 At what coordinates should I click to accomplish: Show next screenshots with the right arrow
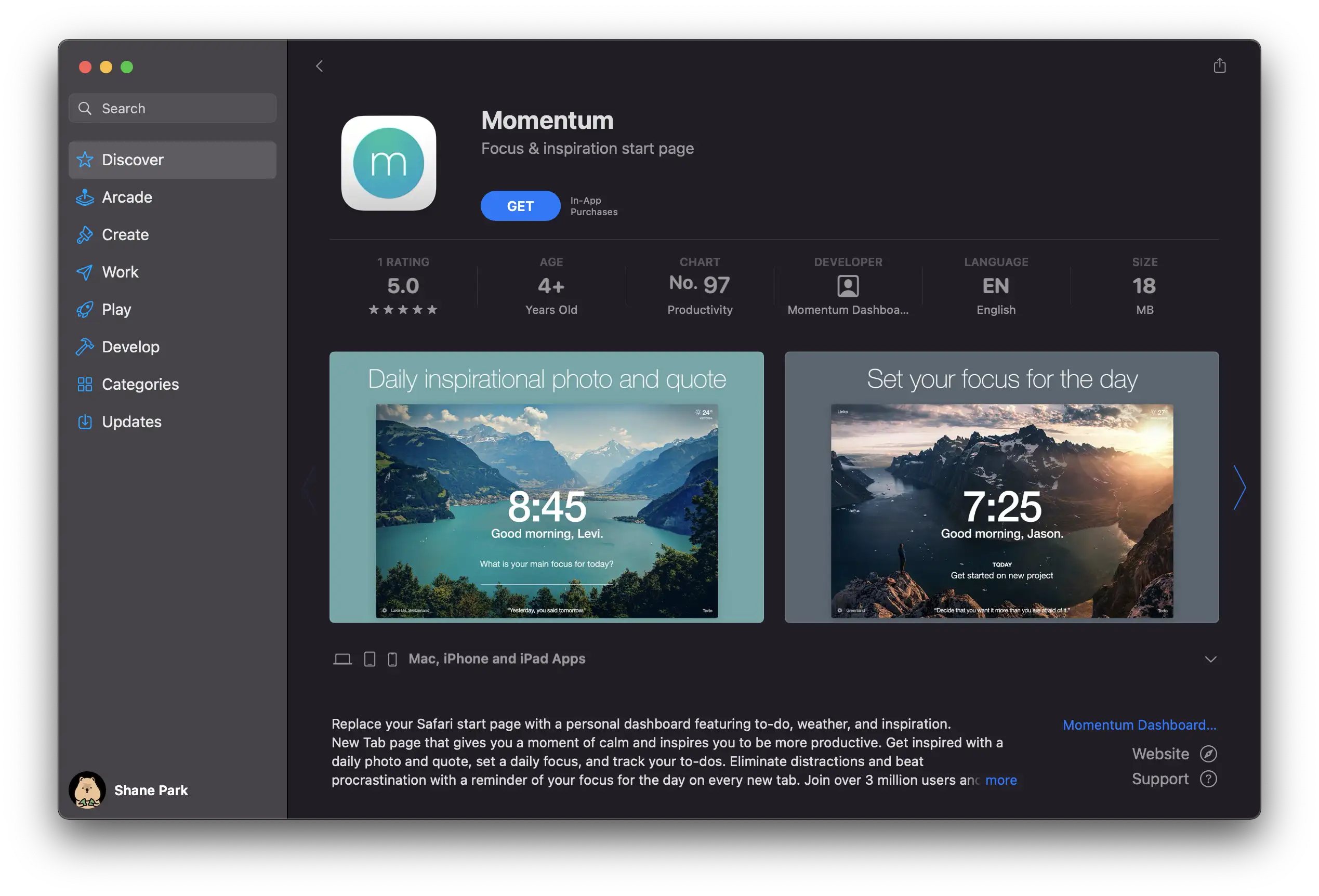click(x=1239, y=487)
